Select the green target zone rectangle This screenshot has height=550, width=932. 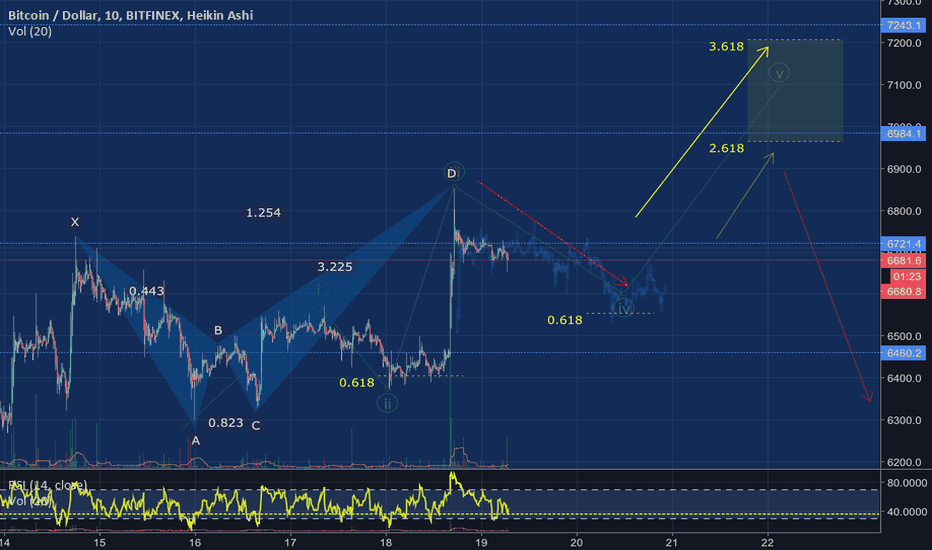[x=795, y=91]
